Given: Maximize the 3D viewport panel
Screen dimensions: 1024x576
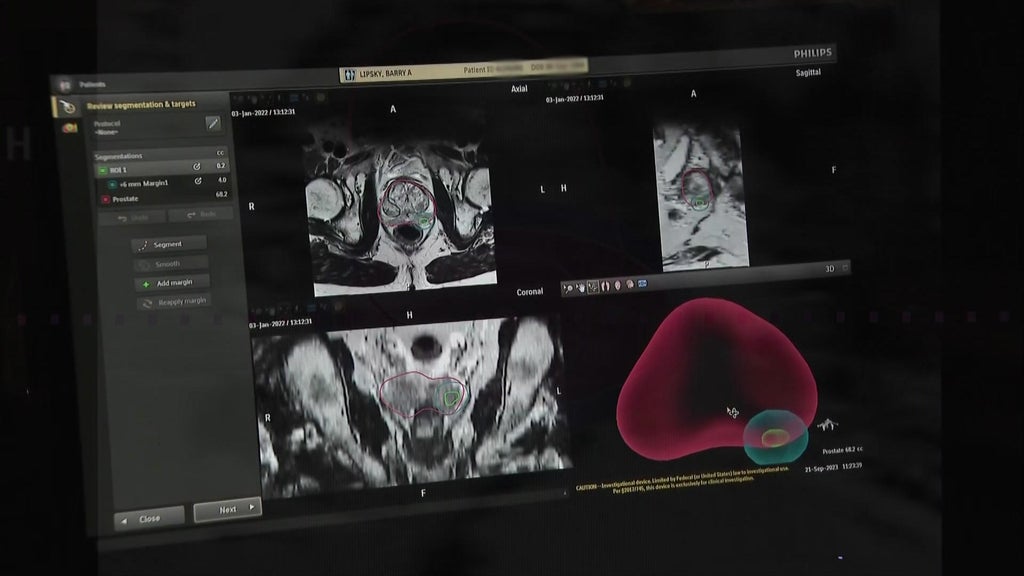Looking at the screenshot, I should pos(845,268).
